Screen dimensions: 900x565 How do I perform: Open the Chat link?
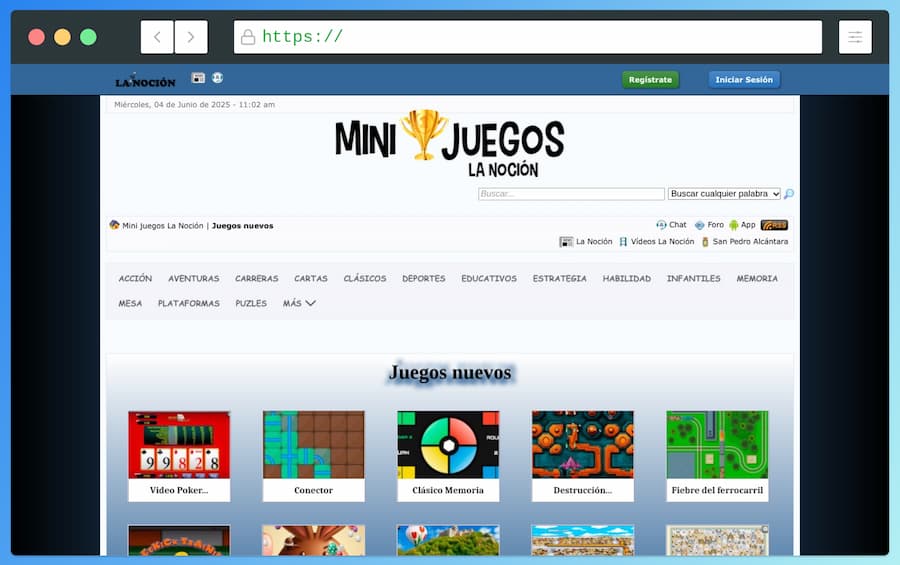(677, 225)
